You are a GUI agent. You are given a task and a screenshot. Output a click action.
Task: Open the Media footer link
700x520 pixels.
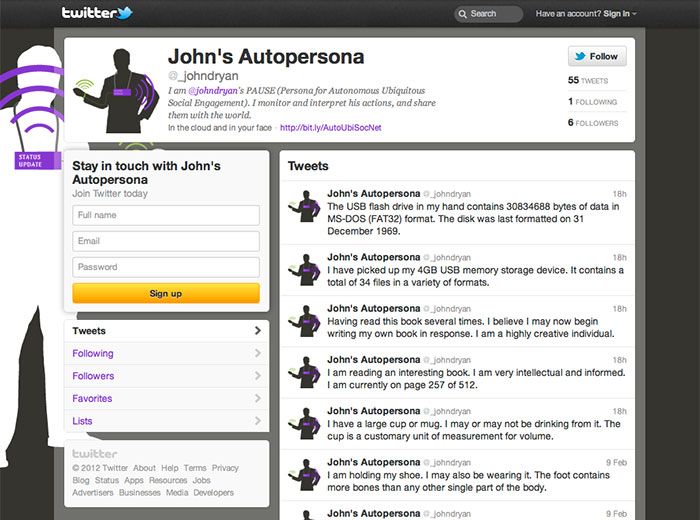pos(177,493)
